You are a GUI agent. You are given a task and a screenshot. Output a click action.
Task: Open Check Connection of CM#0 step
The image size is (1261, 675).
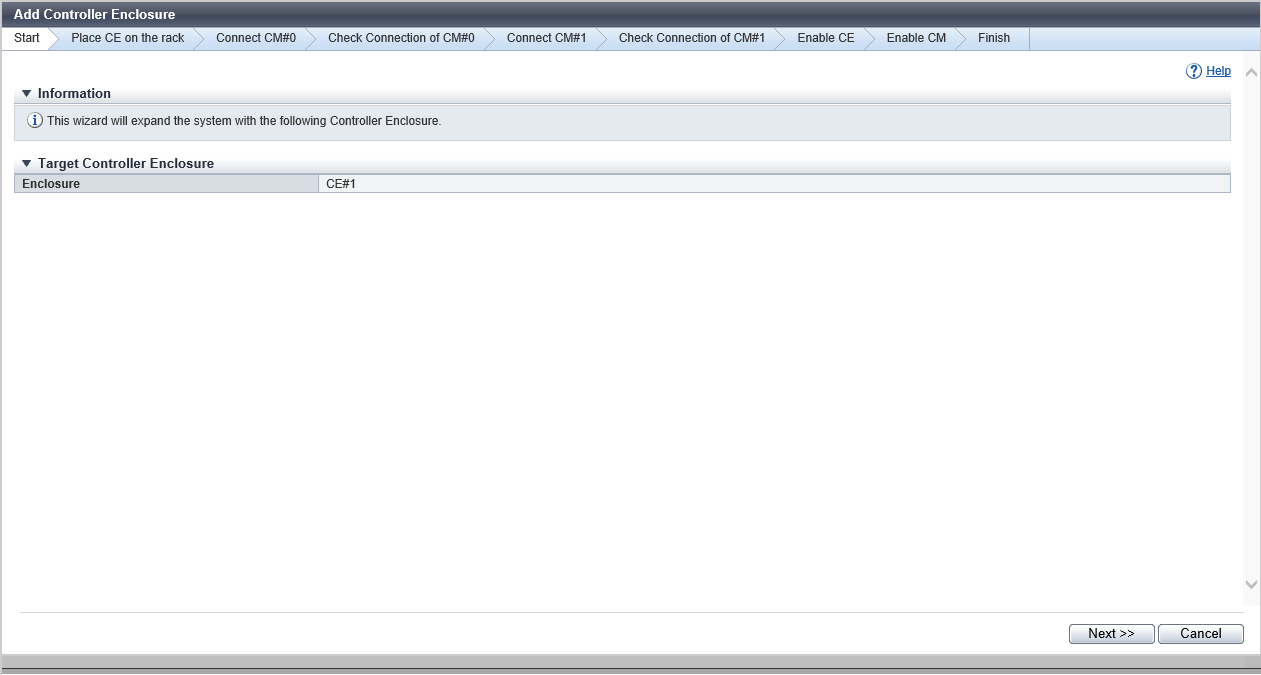[x=401, y=39]
